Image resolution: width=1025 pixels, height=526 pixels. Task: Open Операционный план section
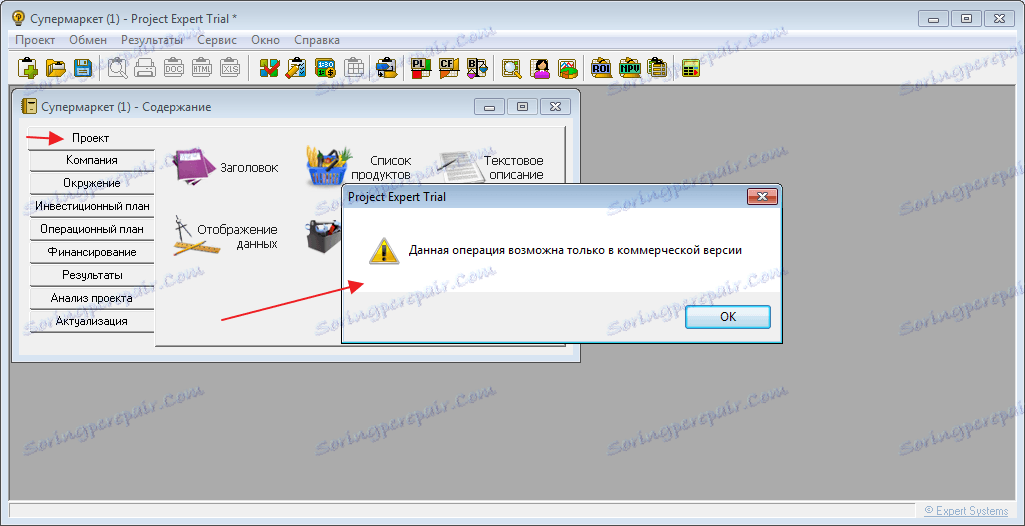92,229
